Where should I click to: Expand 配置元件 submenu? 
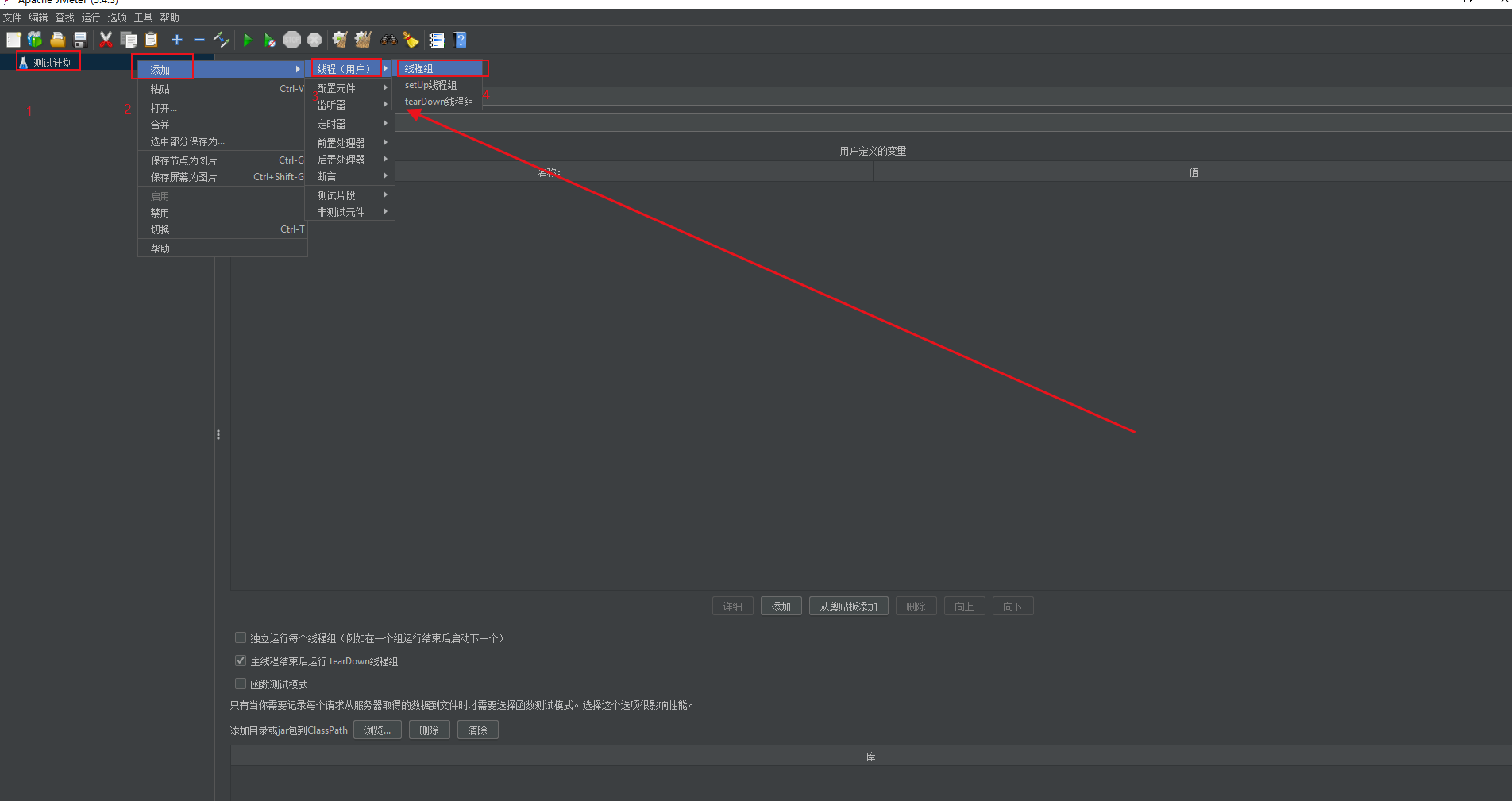(349, 88)
